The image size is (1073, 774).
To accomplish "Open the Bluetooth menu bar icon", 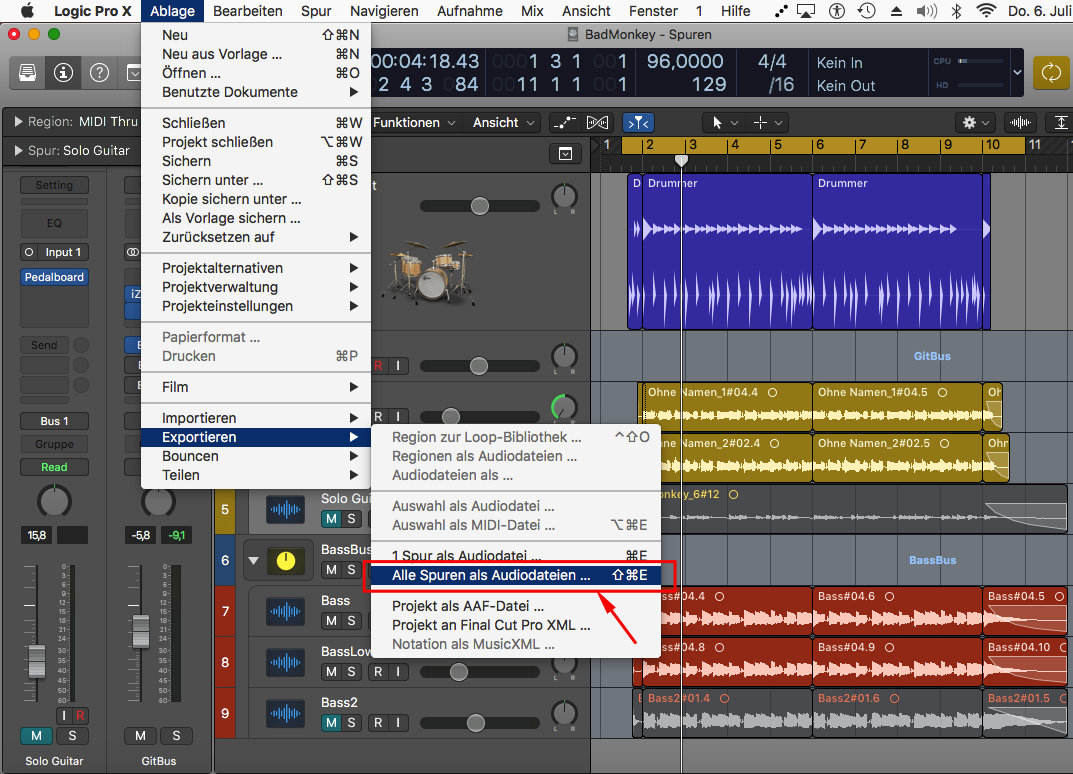I will point(957,11).
